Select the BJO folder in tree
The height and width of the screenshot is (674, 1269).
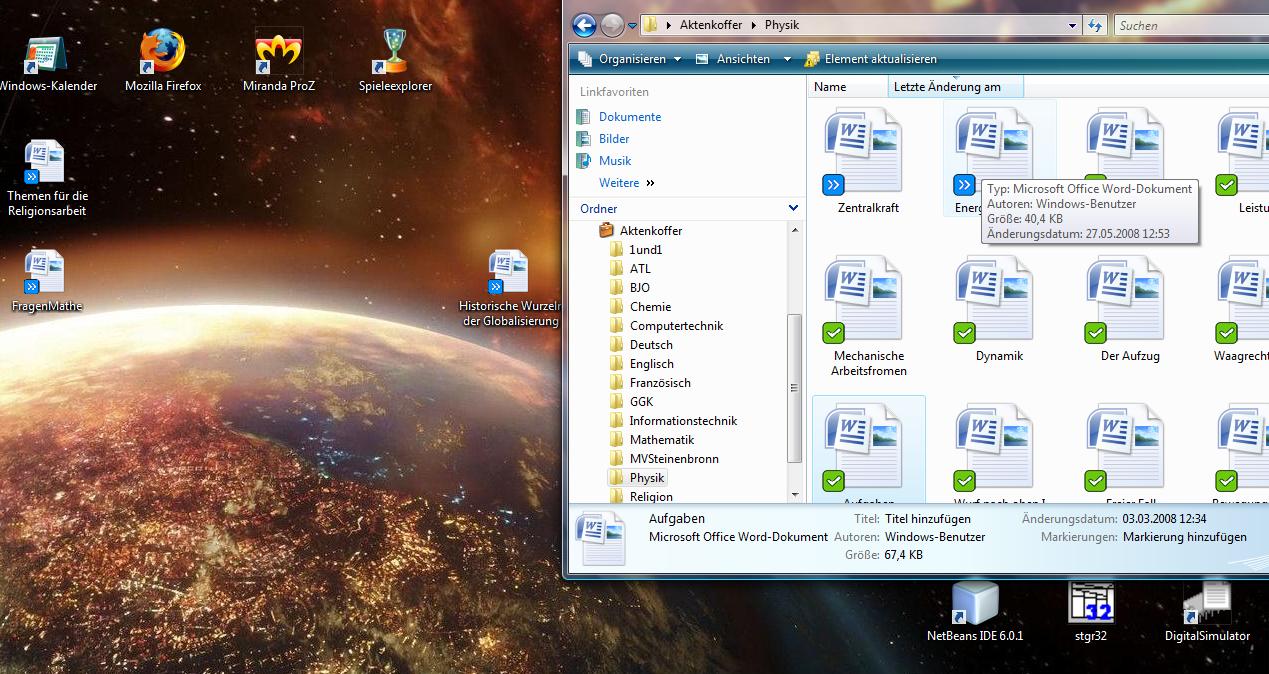(639, 288)
